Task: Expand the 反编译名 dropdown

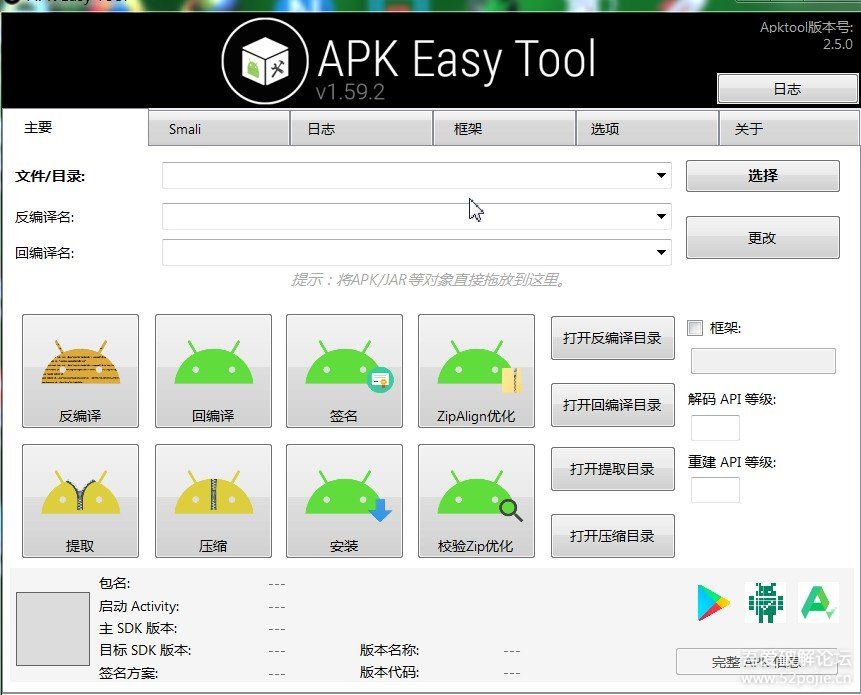Action: [661, 216]
